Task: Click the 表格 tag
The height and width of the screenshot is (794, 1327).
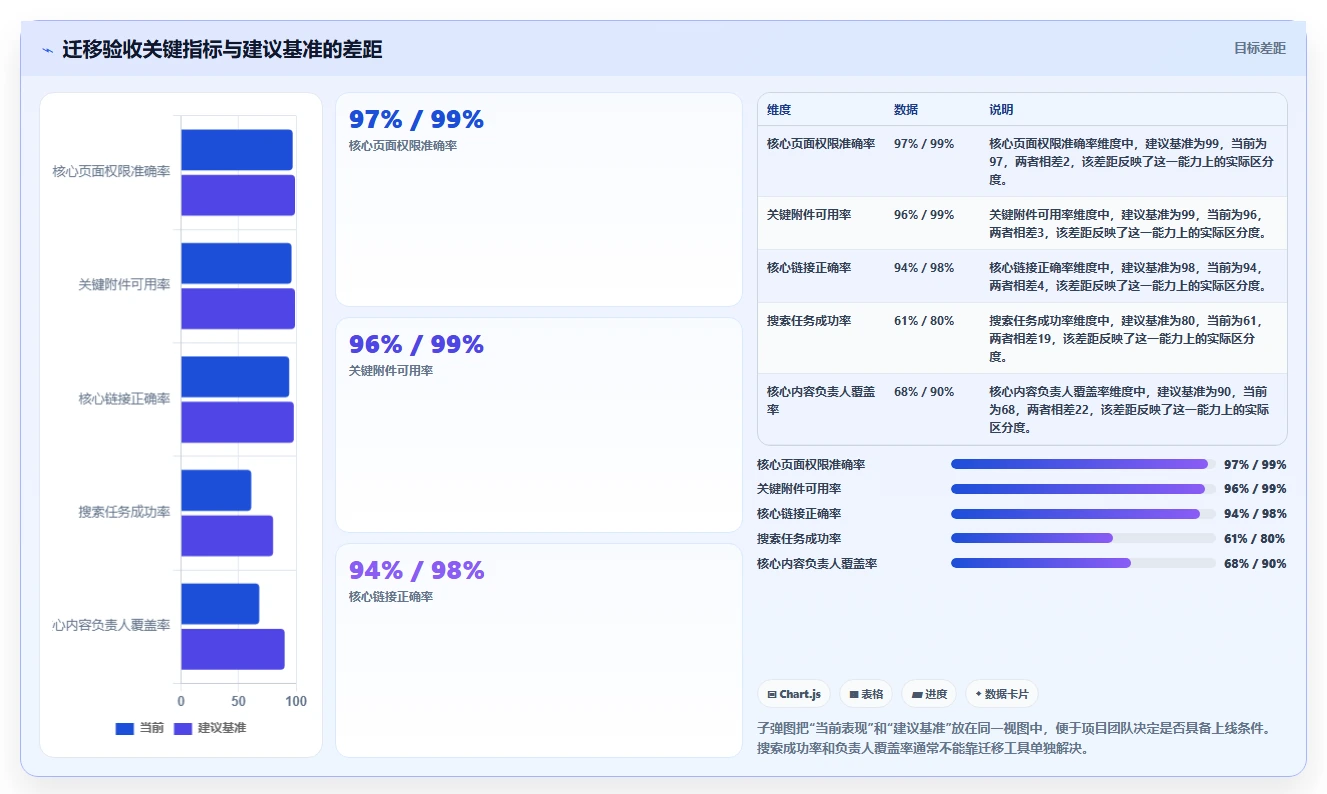Action: click(x=866, y=694)
